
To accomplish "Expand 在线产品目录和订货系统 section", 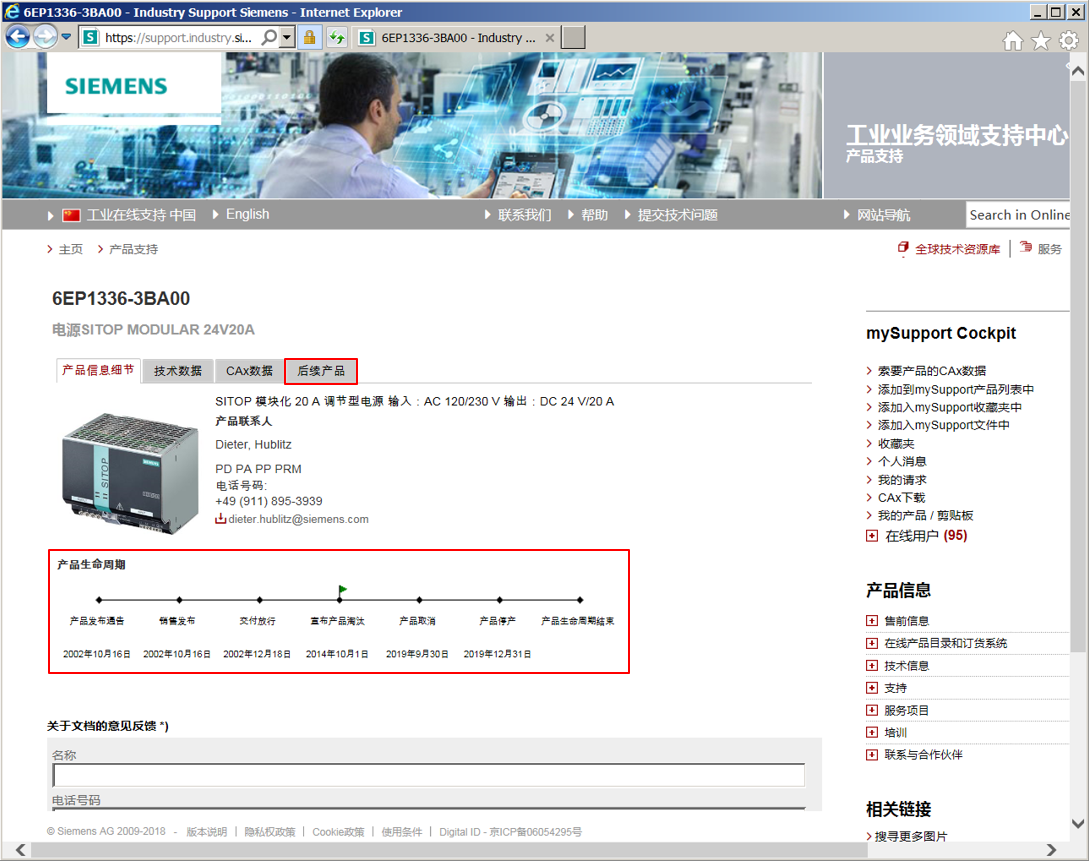I will coord(872,644).
